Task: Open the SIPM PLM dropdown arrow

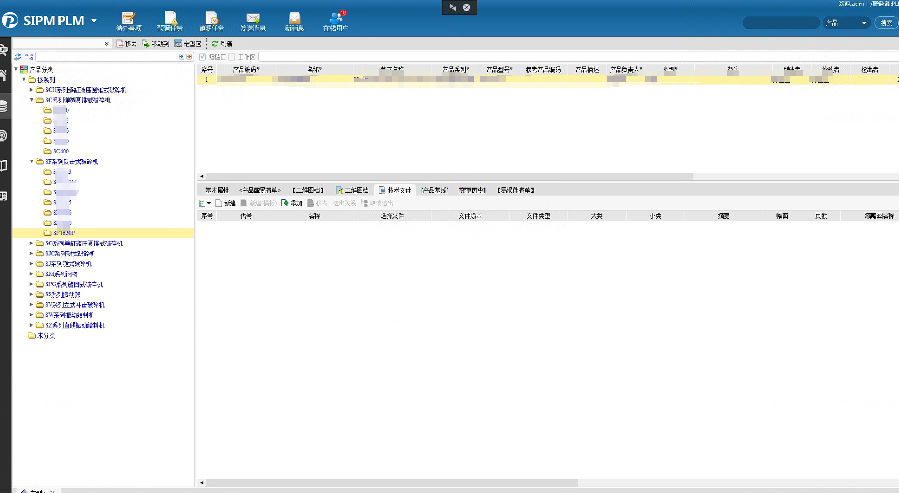Action: pos(94,20)
